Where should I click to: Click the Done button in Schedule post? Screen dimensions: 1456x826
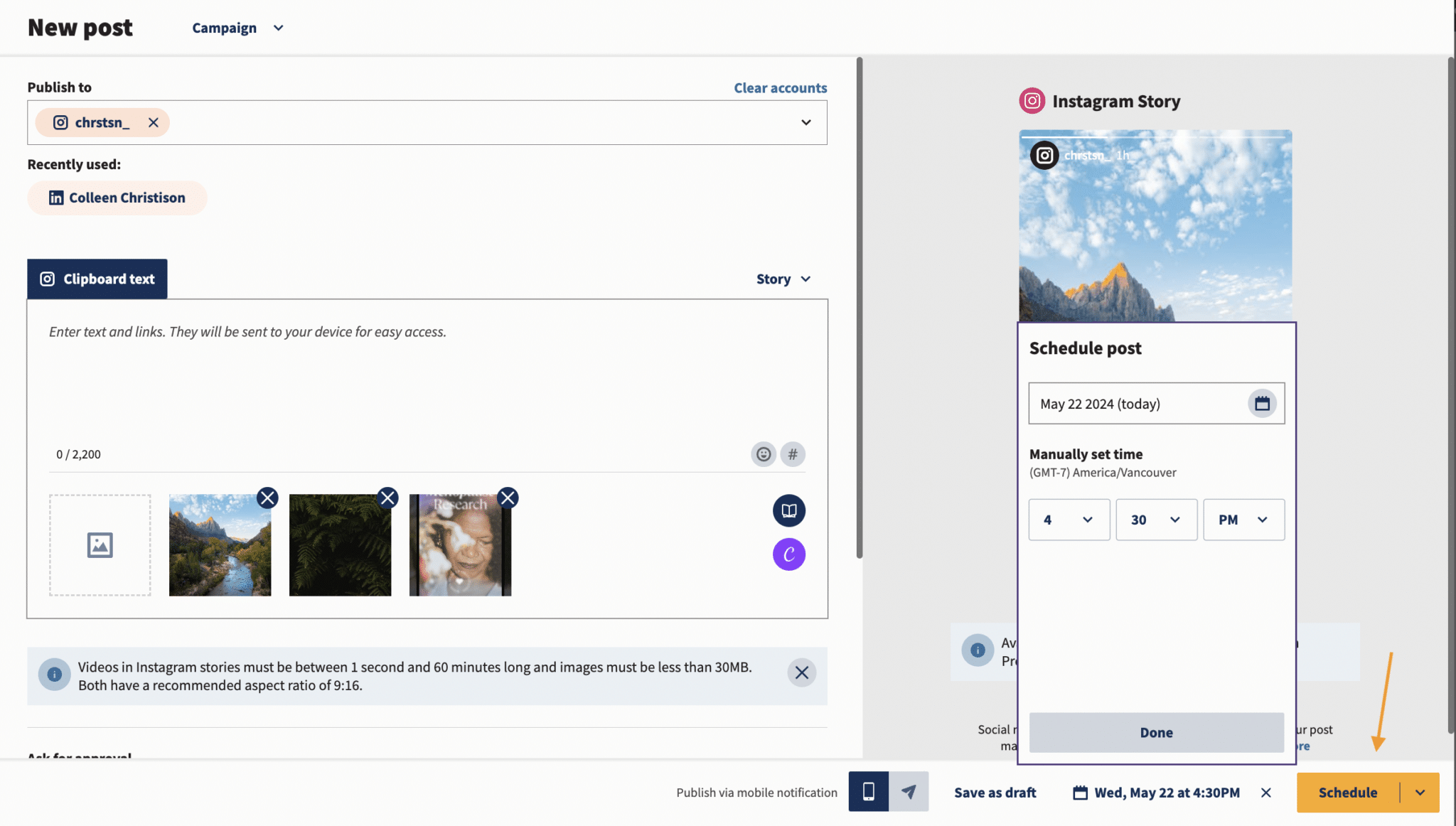pos(1156,732)
